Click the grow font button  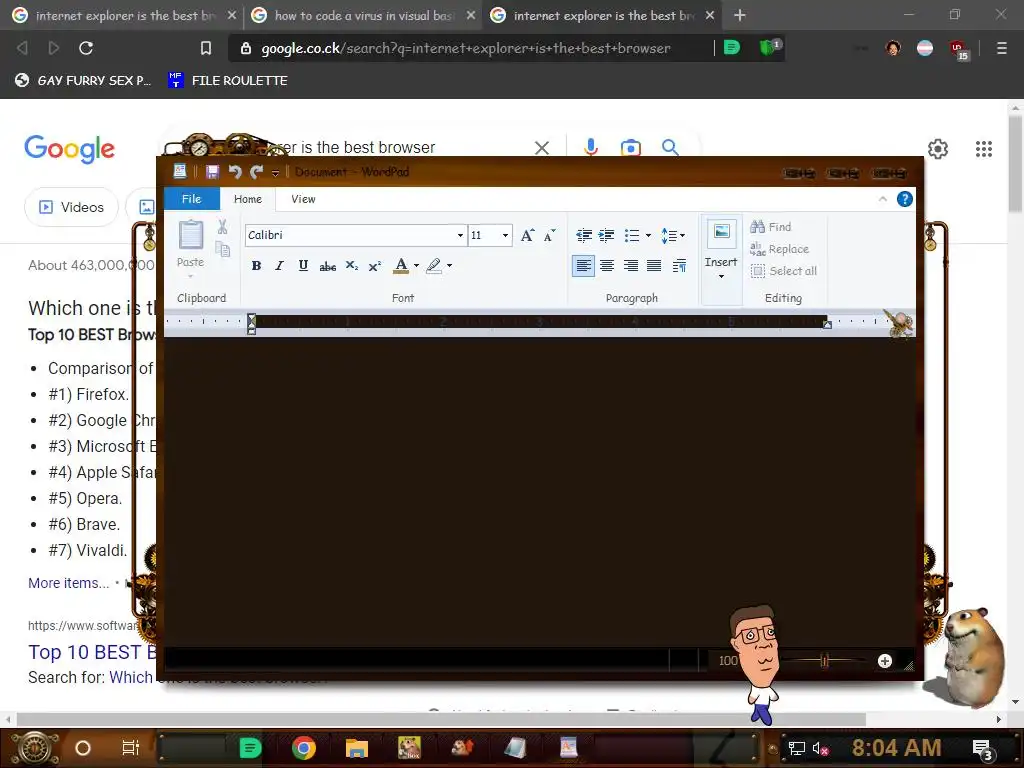click(527, 235)
